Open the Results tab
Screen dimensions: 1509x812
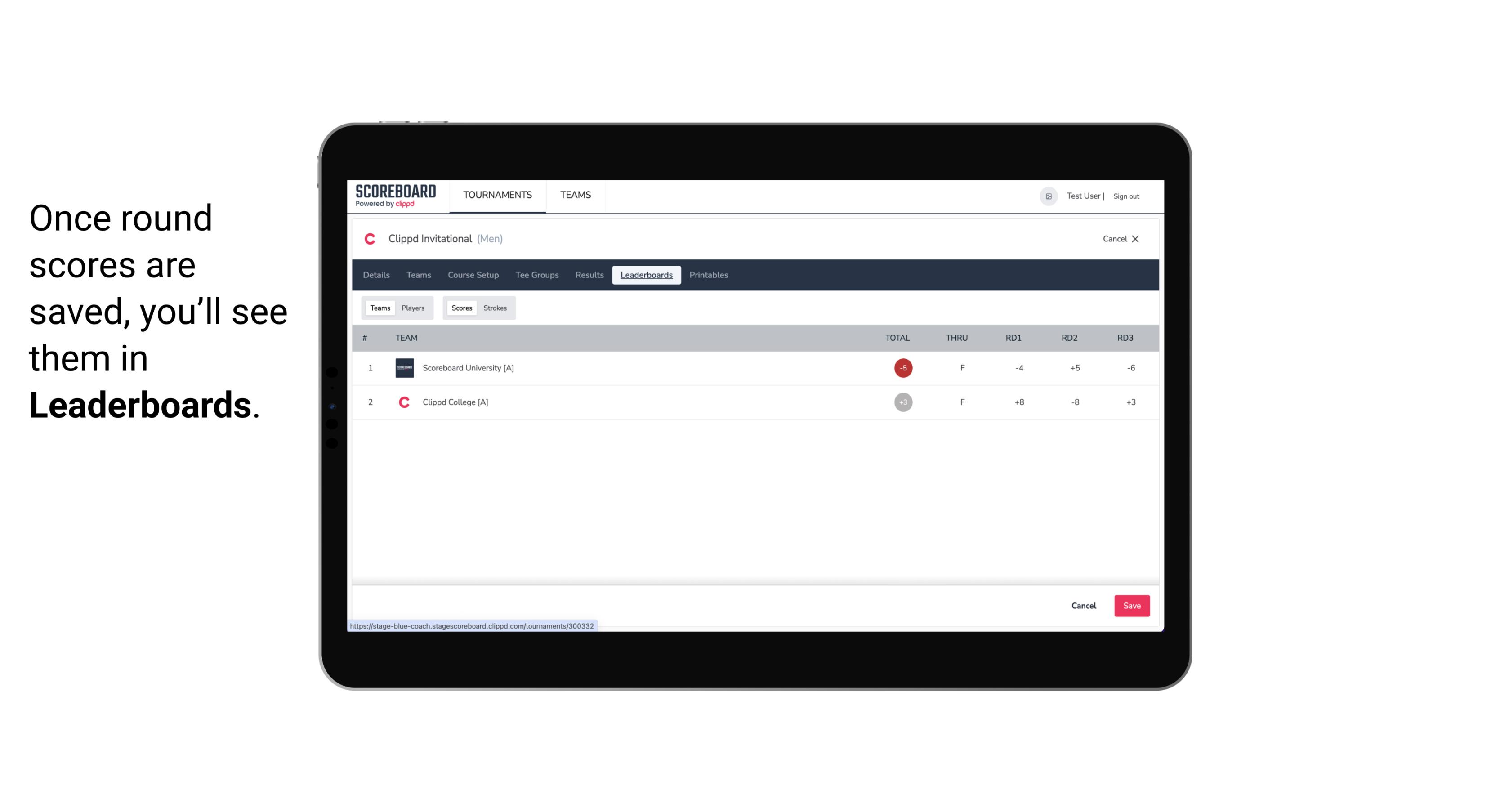[588, 275]
